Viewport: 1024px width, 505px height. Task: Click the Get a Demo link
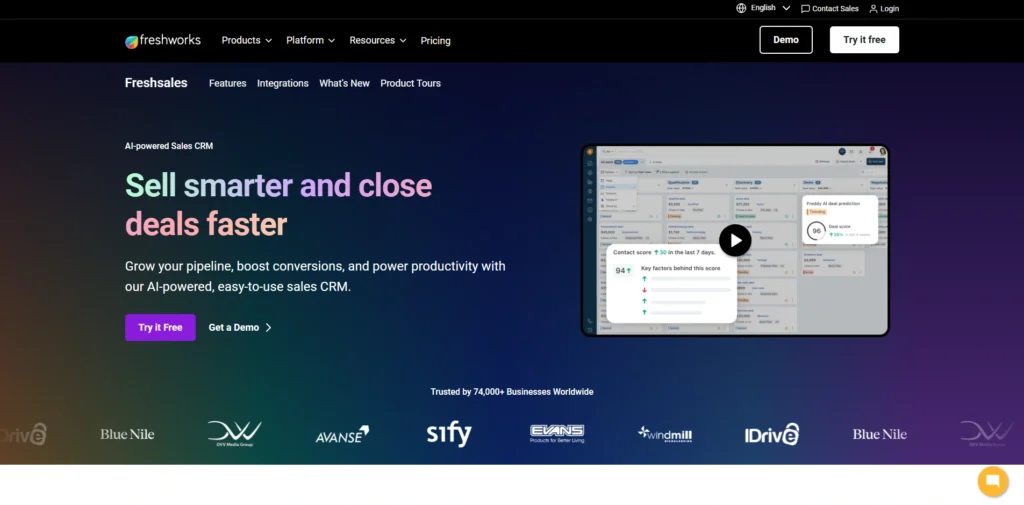[x=240, y=327]
